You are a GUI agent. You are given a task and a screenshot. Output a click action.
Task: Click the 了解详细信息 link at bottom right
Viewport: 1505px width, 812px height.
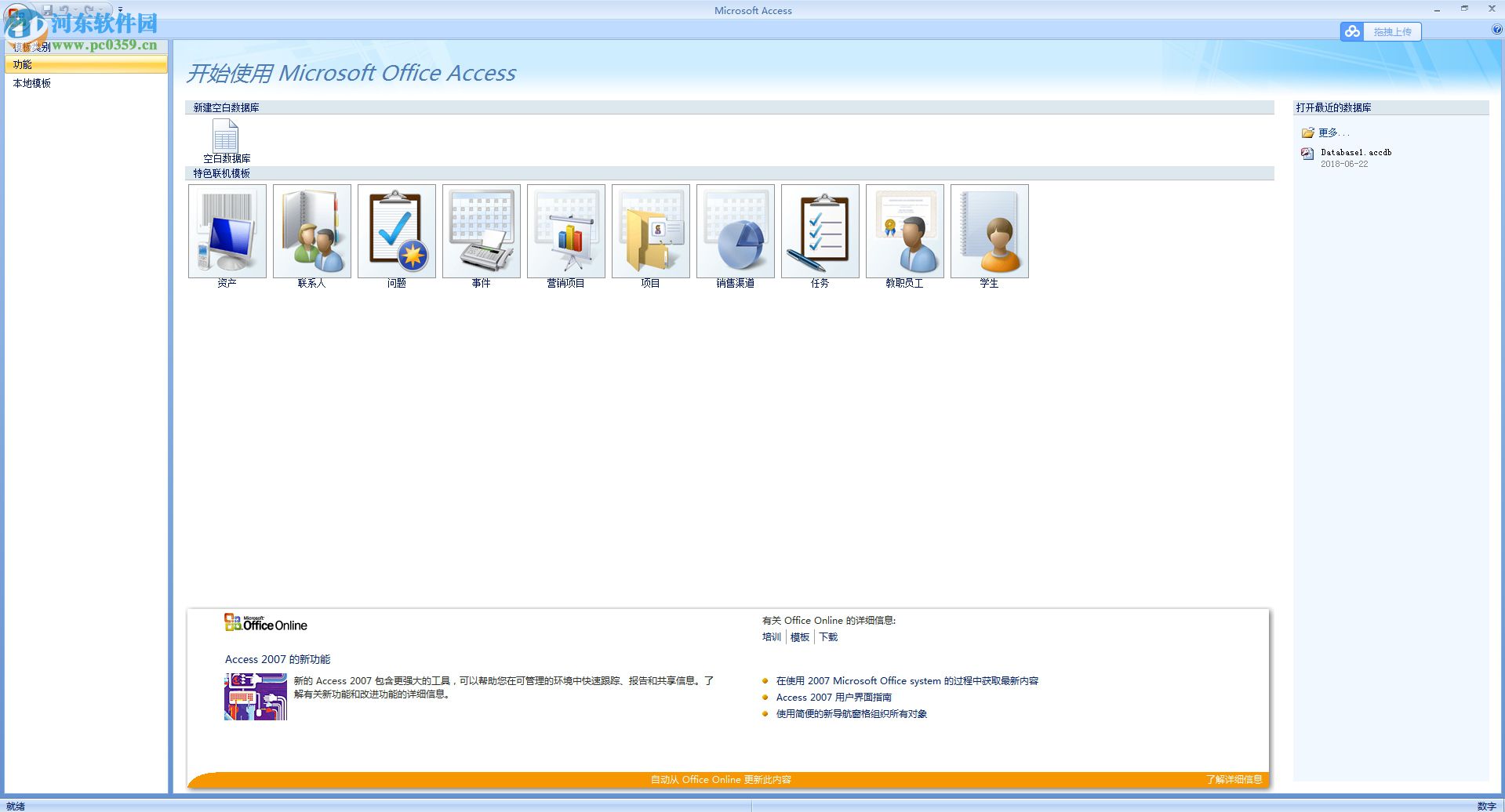click(x=1234, y=779)
